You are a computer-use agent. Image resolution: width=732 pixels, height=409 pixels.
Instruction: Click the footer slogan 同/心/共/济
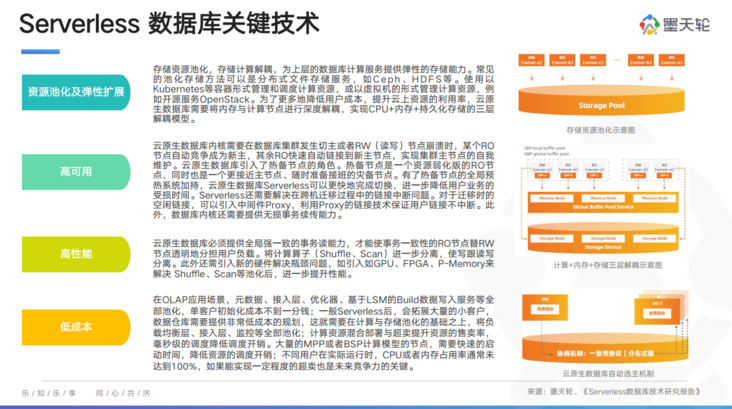pyautogui.click(x=123, y=393)
